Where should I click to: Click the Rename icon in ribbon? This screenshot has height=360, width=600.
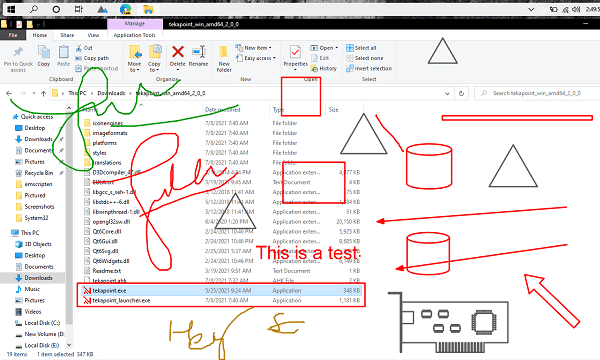(199, 51)
